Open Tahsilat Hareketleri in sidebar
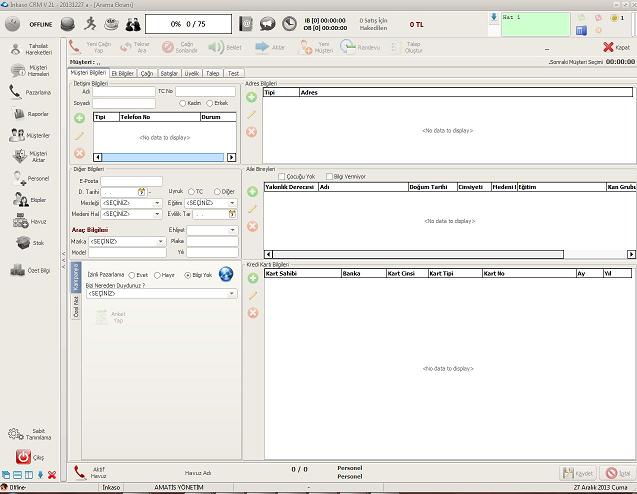Image resolution: width=637 pixels, height=494 pixels. point(31,49)
